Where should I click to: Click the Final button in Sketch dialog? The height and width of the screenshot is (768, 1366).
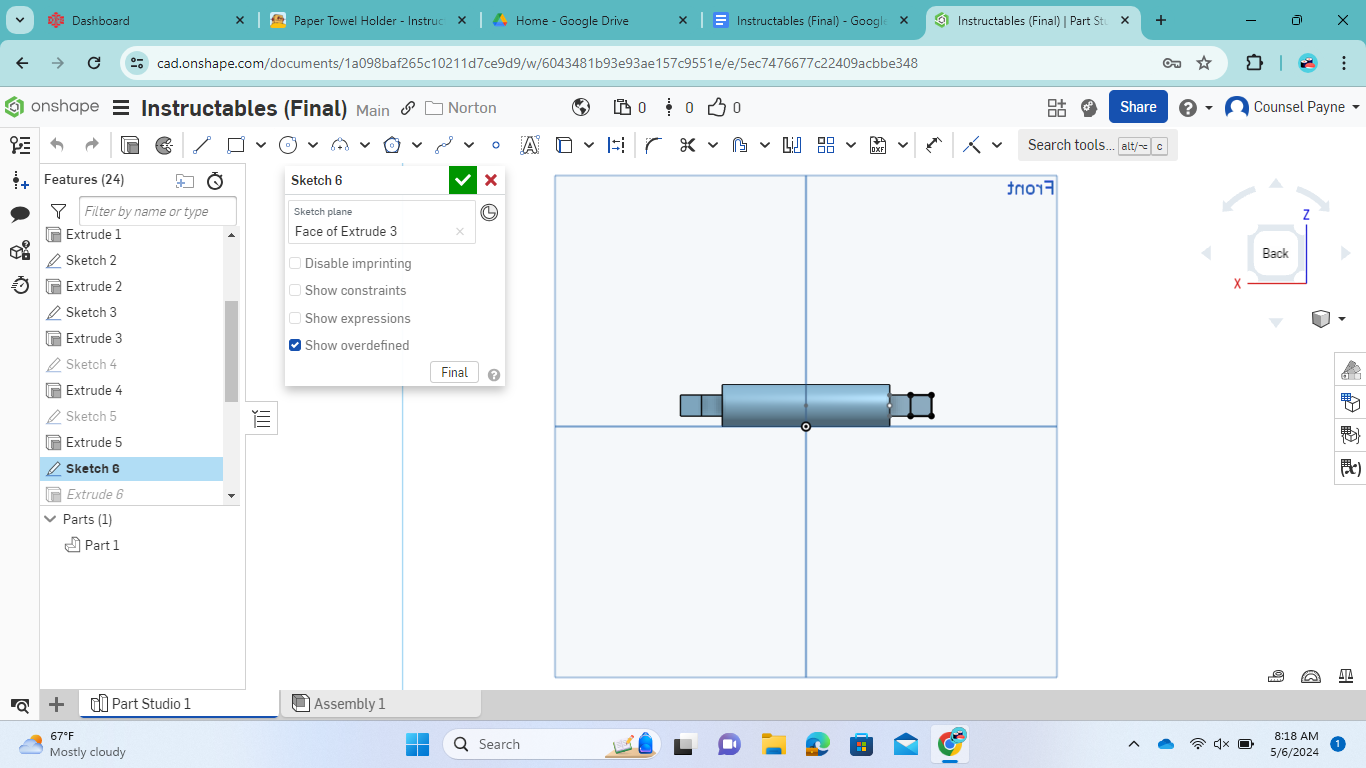coord(454,372)
